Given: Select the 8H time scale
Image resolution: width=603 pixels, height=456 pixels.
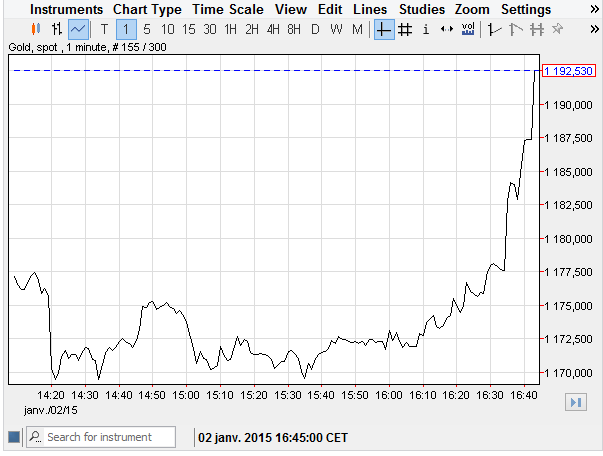Looking at the screenshot, I should (294, 29).
